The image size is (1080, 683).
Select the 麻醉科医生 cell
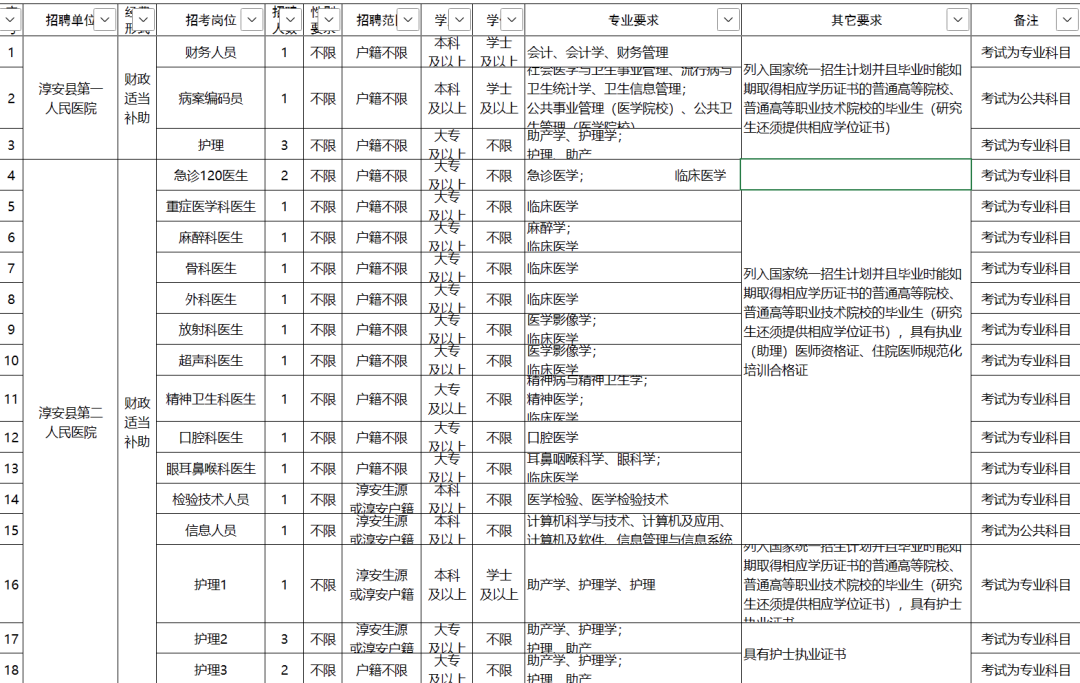pos(211,238)
